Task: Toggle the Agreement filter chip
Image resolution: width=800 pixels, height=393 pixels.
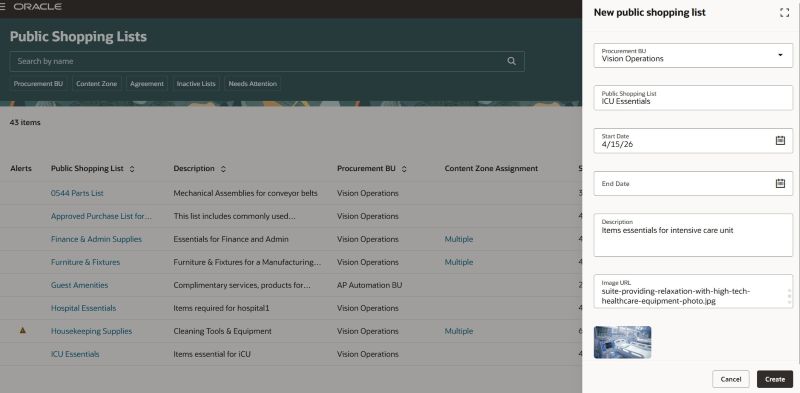Action: [147, 84]
